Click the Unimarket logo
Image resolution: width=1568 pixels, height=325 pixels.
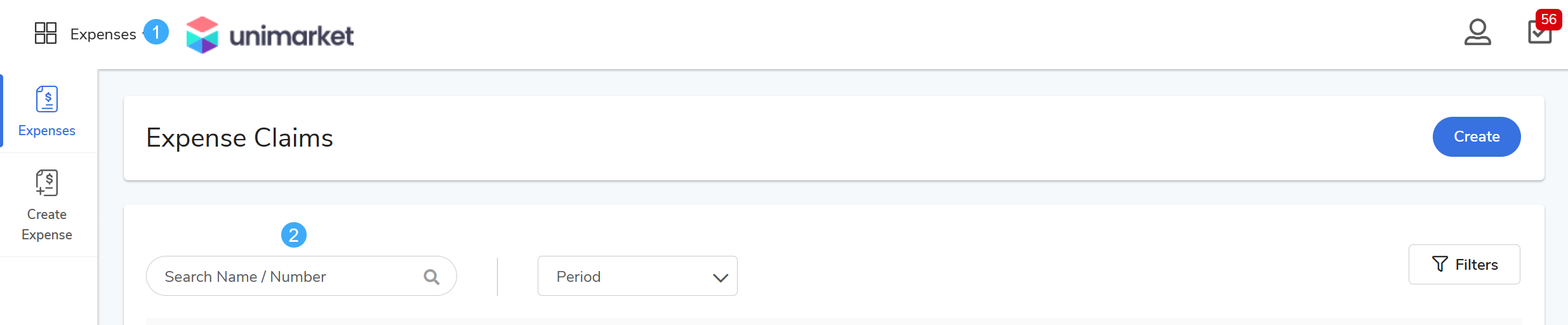pyautogui.click(x=270, y=35)
